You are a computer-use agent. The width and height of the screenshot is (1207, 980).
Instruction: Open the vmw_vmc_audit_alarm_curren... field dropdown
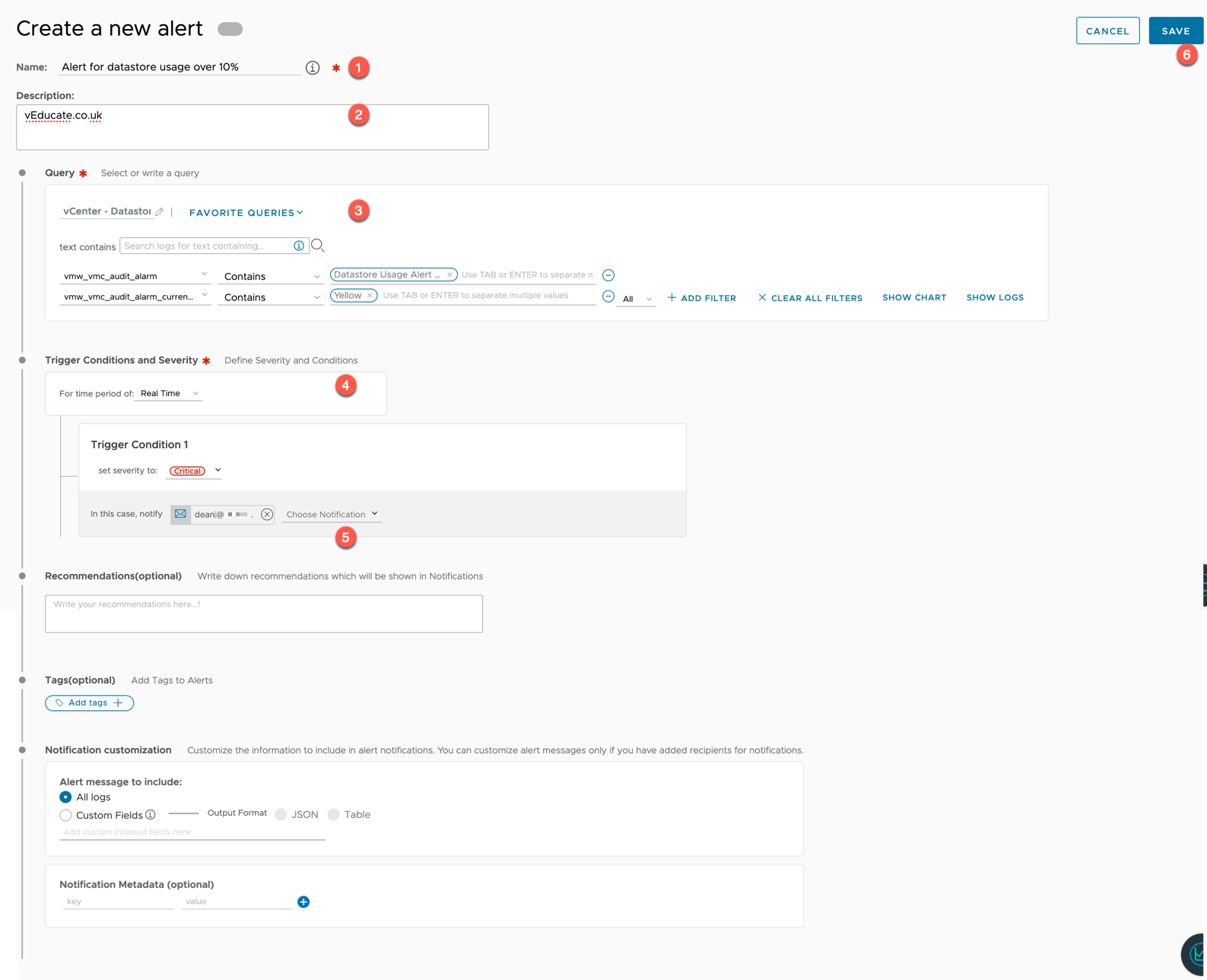point(135,297)
